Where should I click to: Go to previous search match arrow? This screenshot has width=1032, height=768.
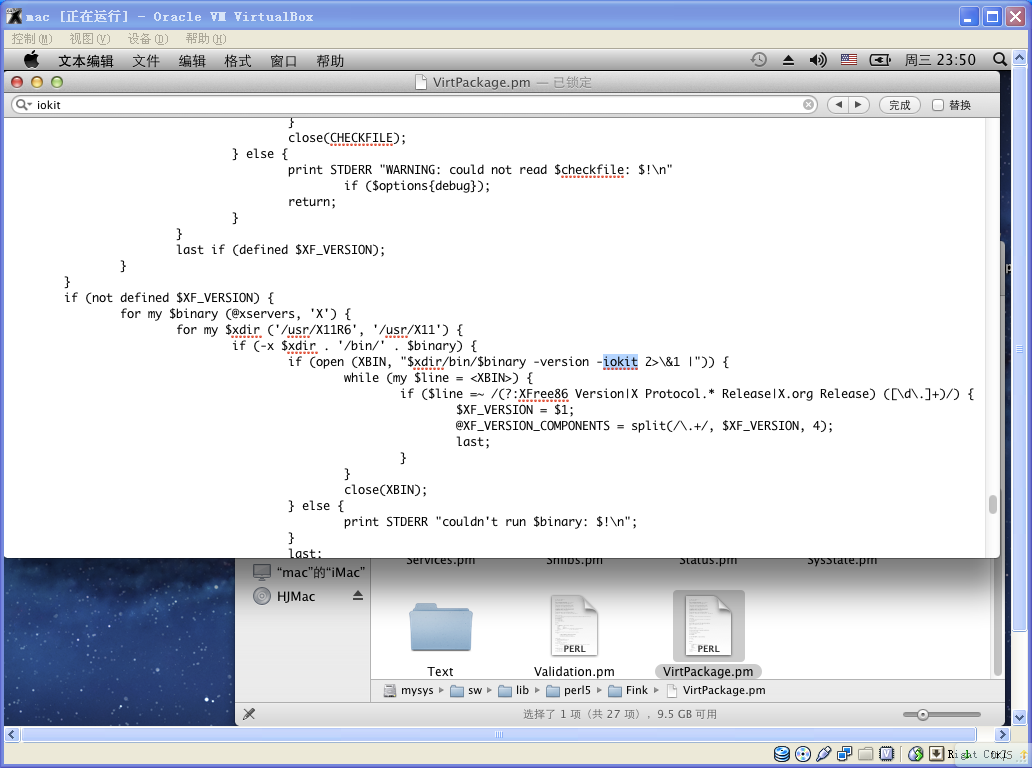pos(838,105)
